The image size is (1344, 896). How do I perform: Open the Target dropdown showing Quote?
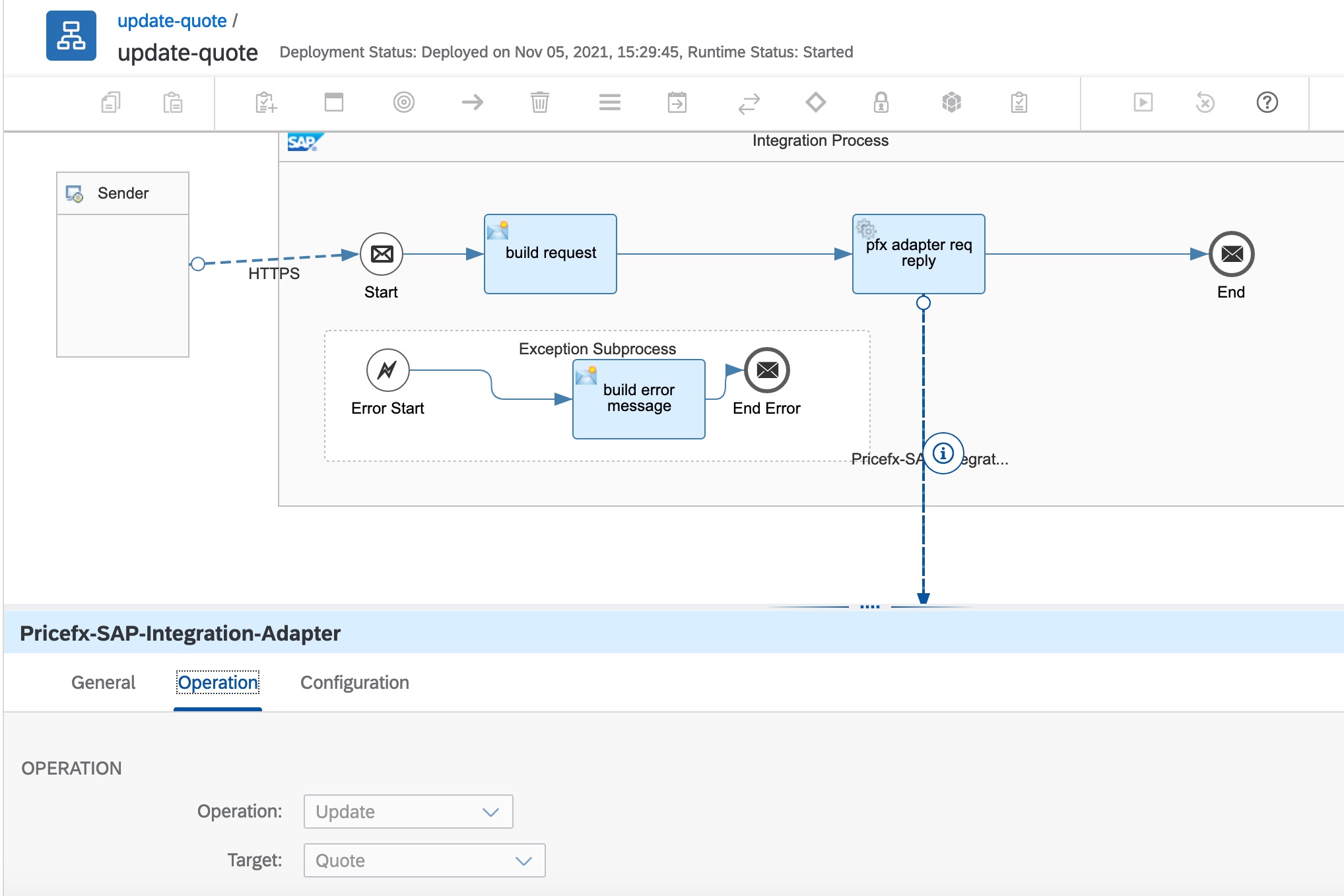(424, 860)
